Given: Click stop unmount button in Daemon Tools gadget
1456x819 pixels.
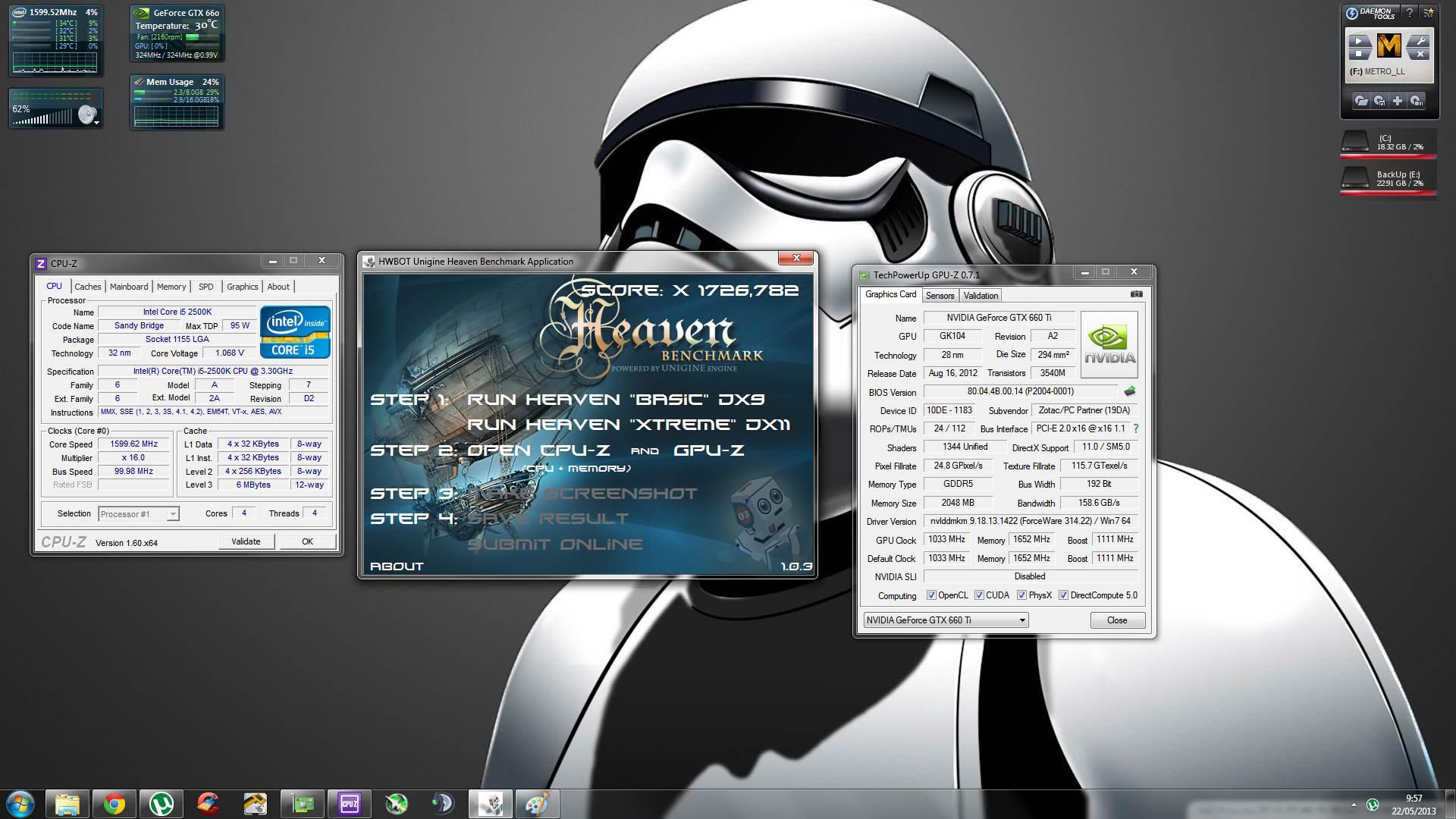Looking at the screenshot, I should (1359, 53).
